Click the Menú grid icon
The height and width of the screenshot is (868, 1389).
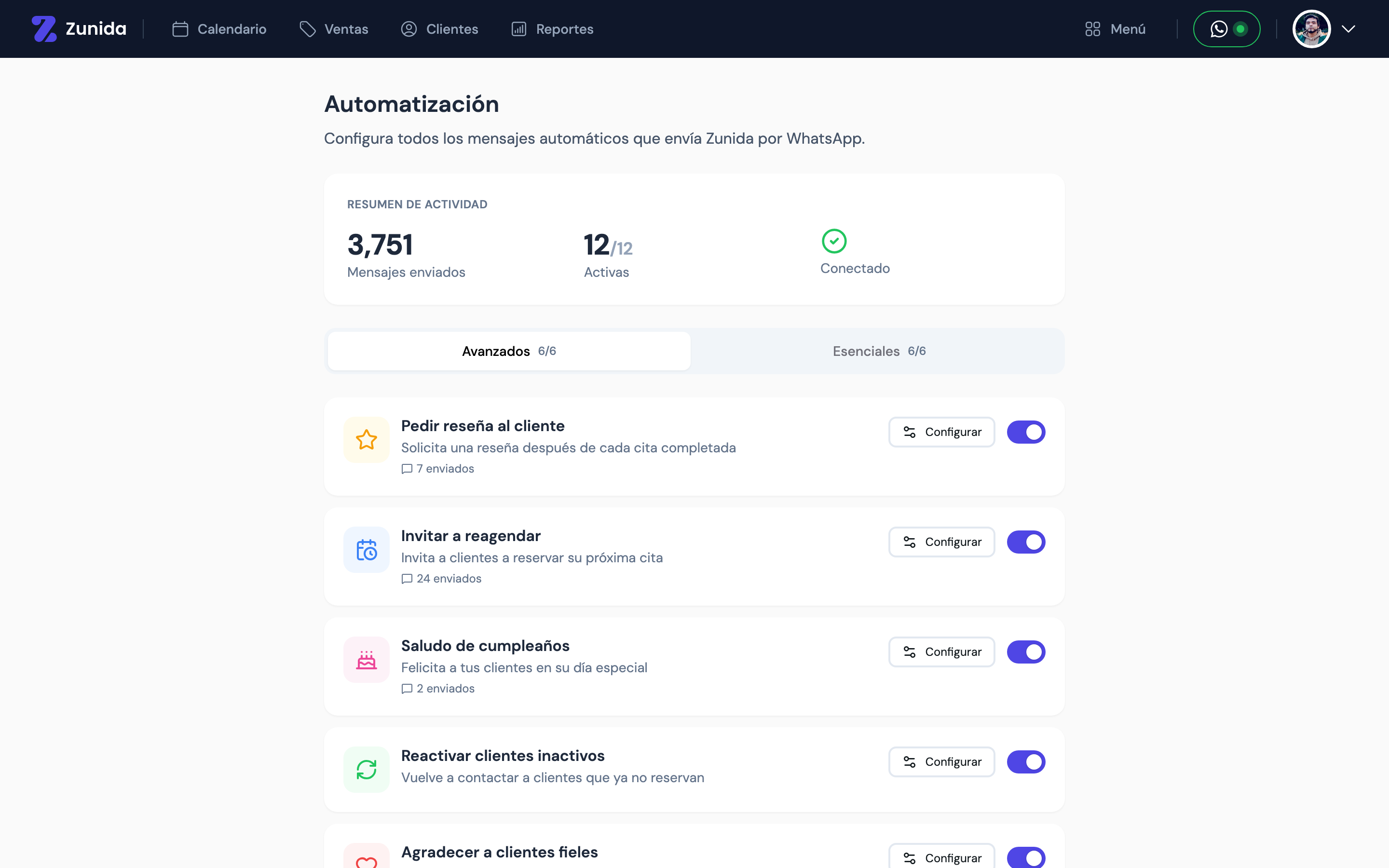point(1093,29)
